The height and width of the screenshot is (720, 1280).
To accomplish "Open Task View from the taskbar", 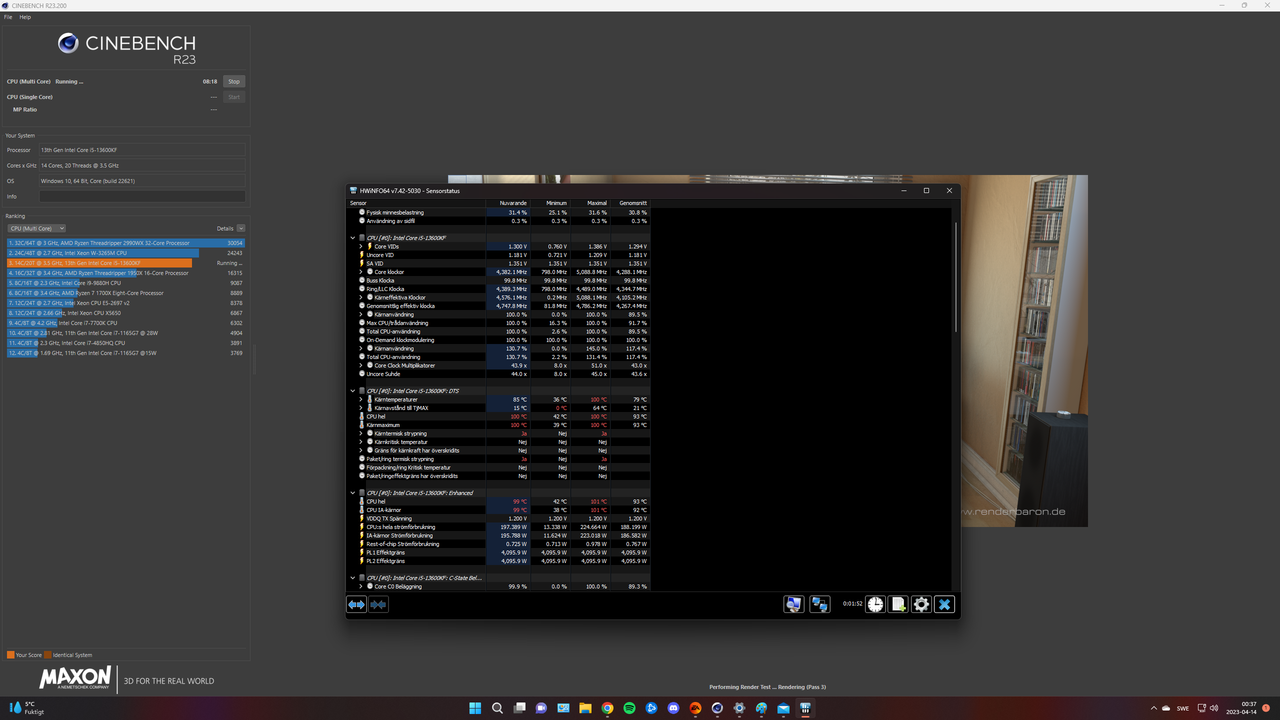I will tap(519, 708).
